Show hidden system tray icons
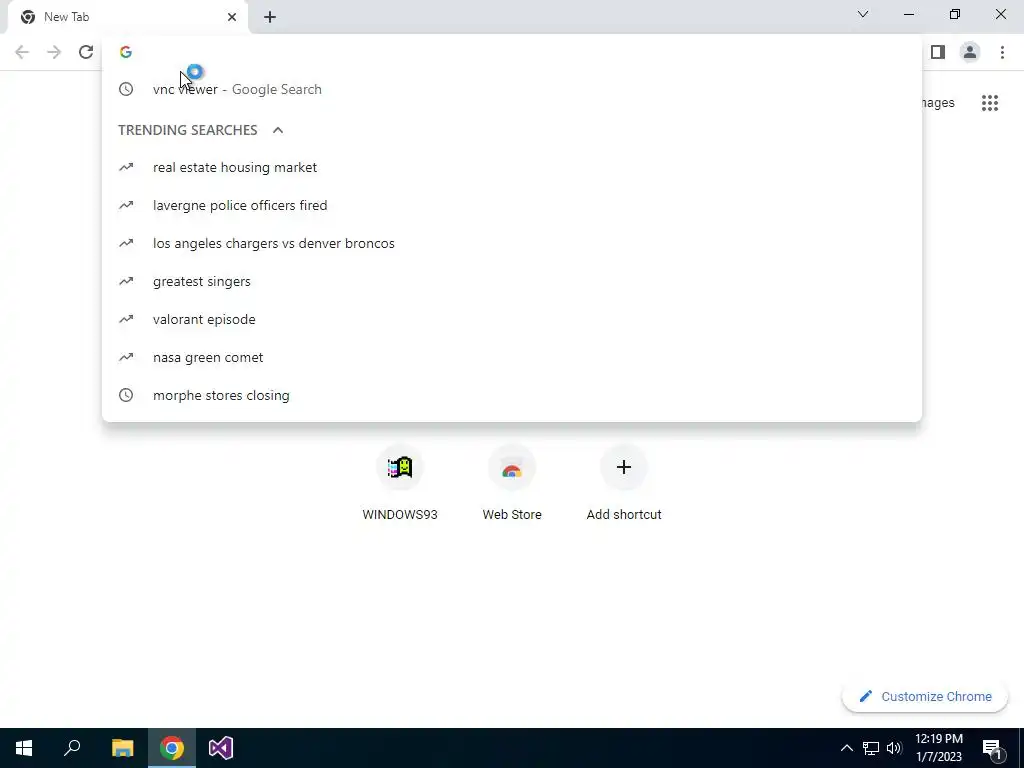The height and width of the screenshot is (768, 1024). 846,748
